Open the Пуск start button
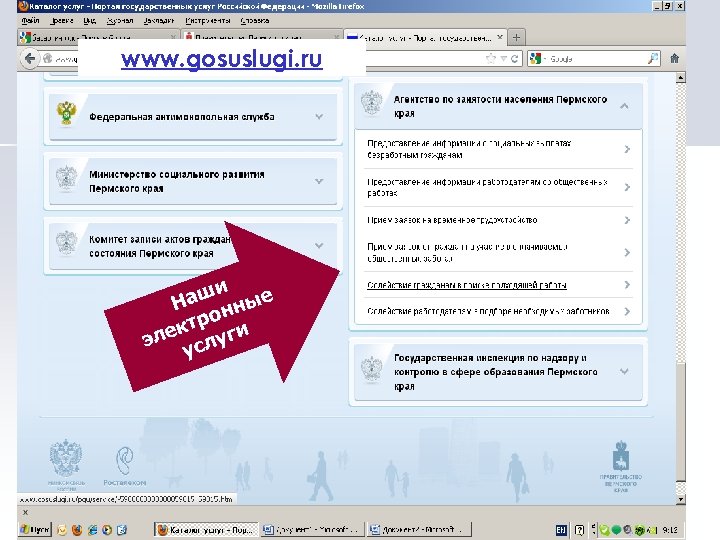Screen dimensions: 720x540 click(35, 530)
